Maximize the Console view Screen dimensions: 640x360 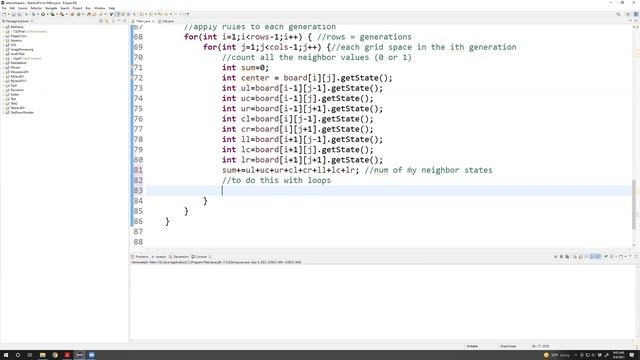[x=636, y=256]
